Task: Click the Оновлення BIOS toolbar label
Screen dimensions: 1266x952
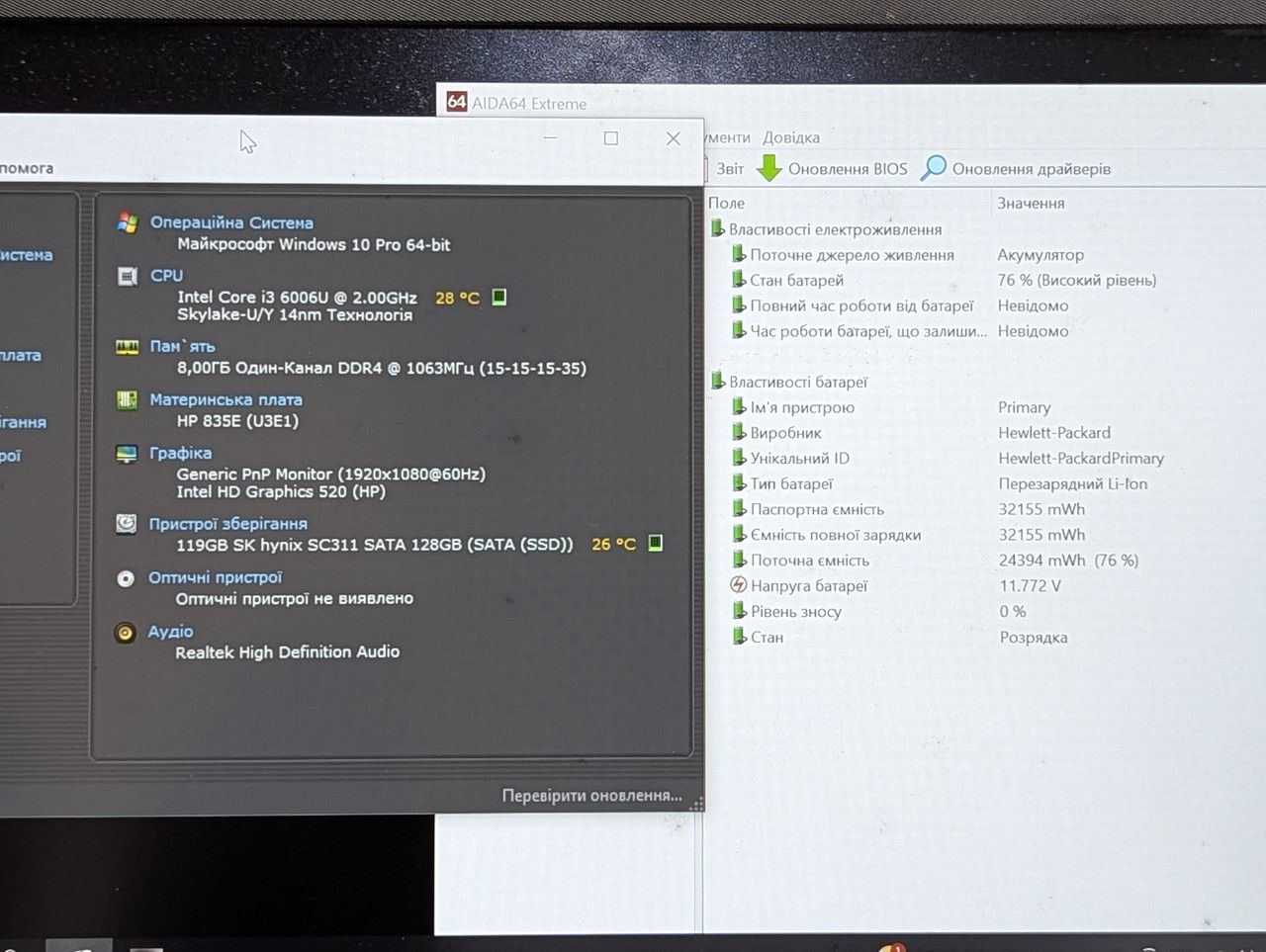Action: [x=848, y=169]
